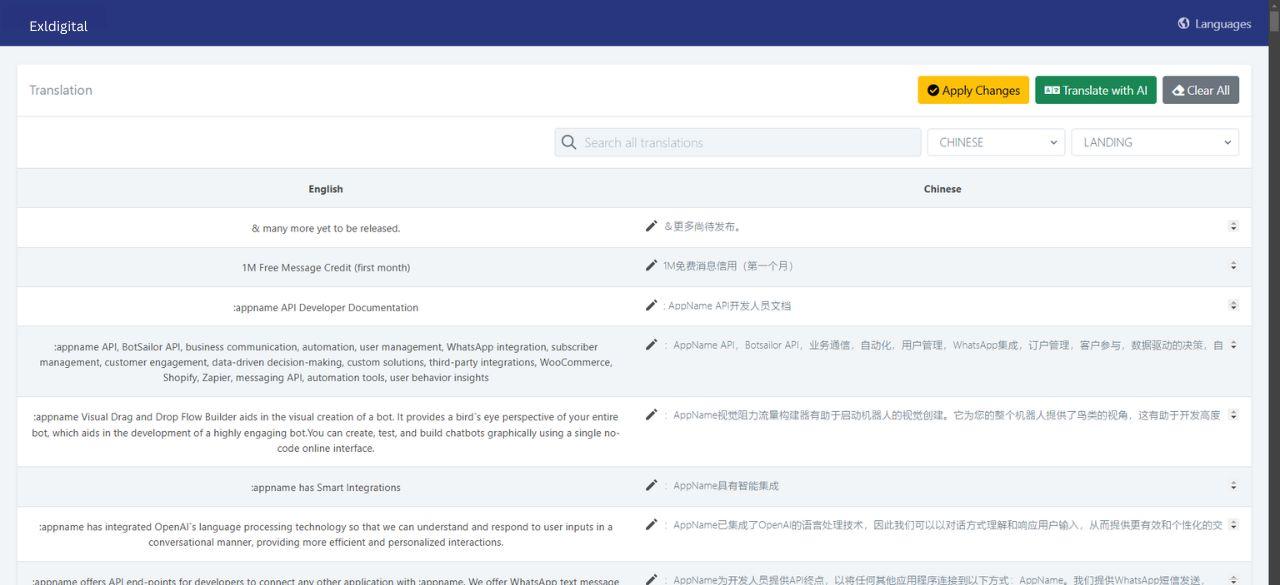Click the Chinese column header
This screenshot has width=1280, height=585.
click(x=942, y=188)
